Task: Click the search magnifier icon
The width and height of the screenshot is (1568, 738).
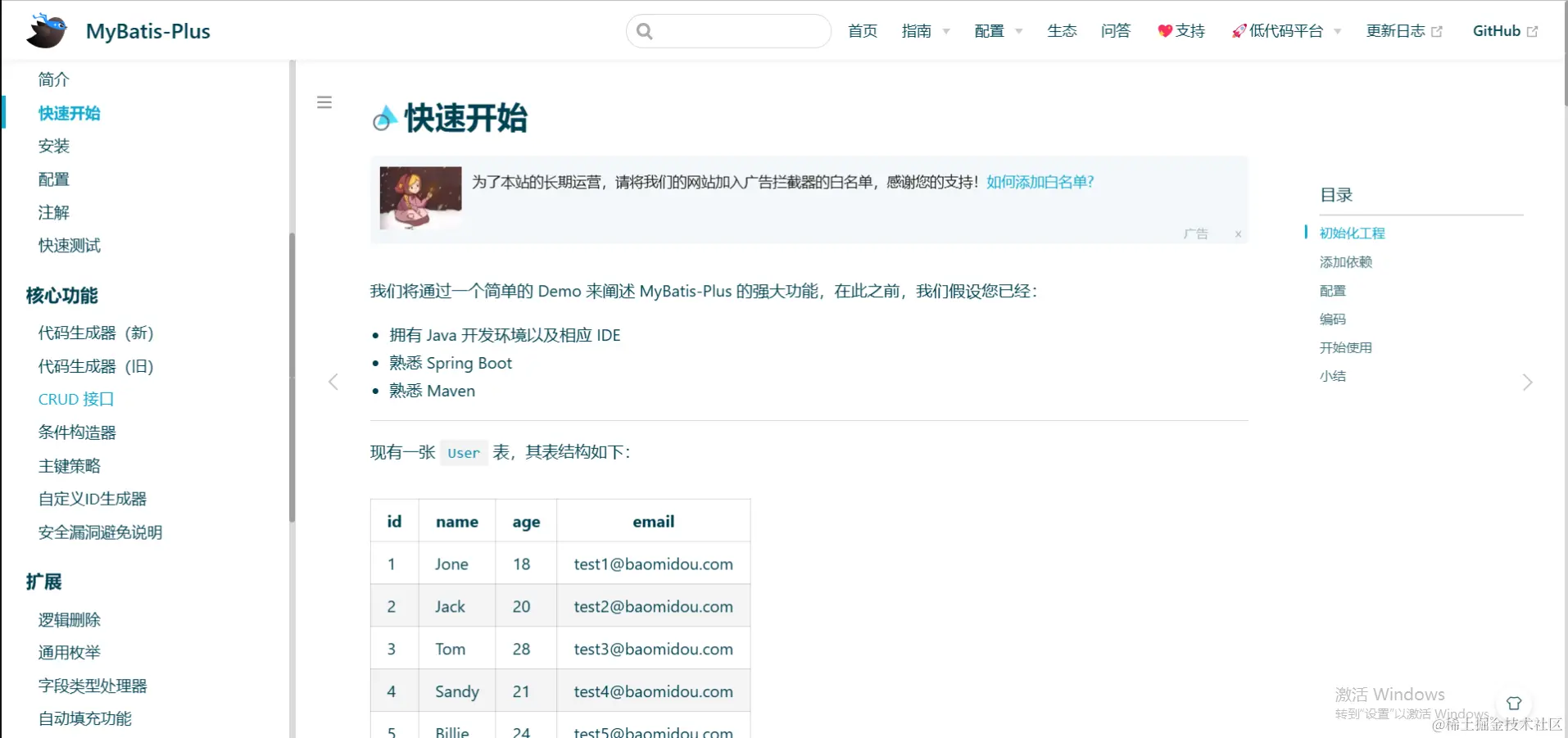Action: [x=645, y=31]
